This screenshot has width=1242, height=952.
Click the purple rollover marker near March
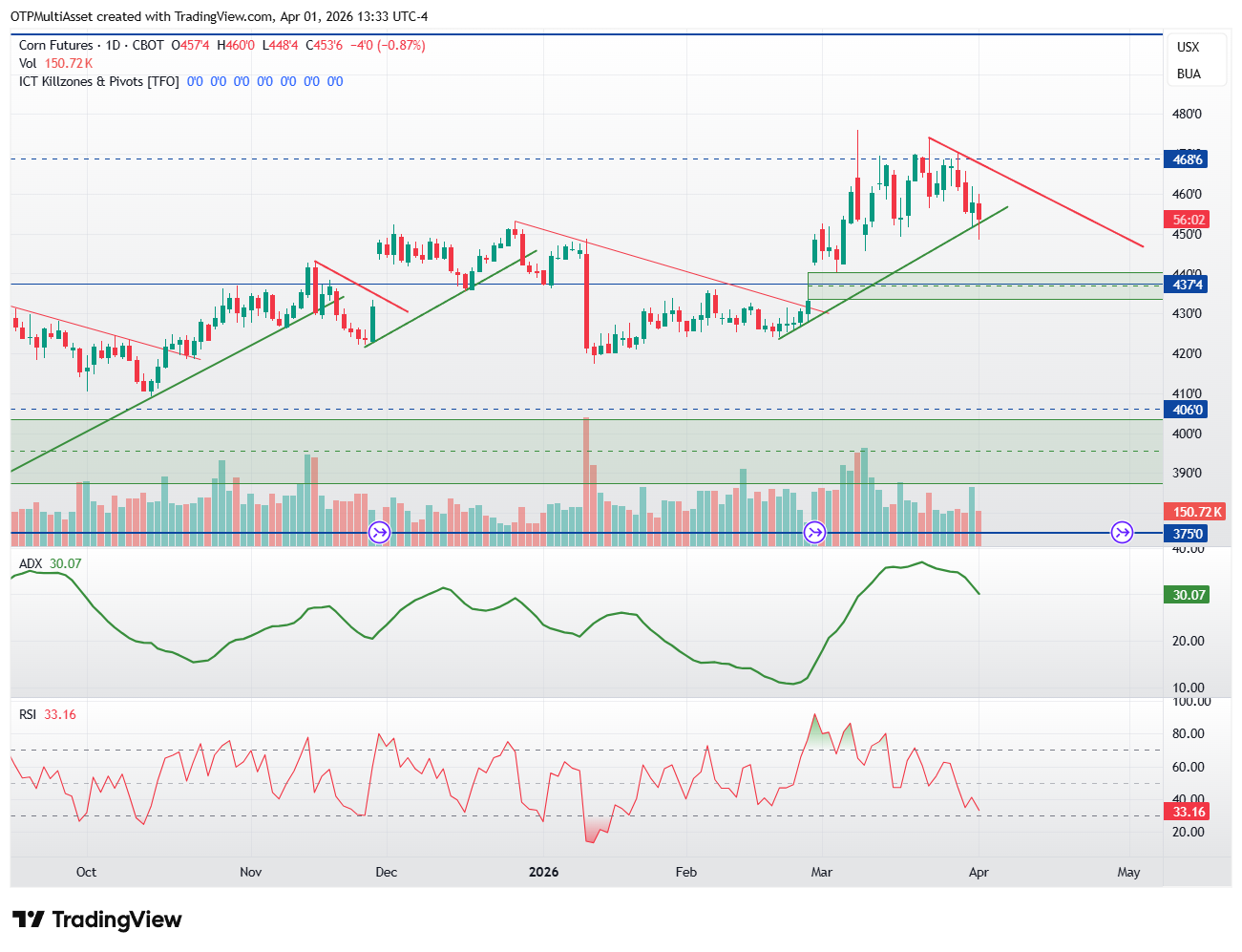click(814, 533)
